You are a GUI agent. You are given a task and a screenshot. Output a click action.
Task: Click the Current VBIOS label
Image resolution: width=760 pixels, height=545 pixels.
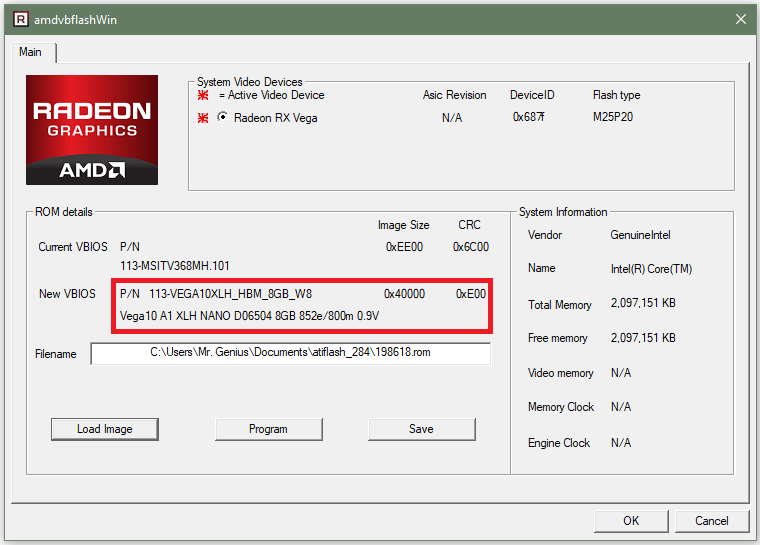tap(73, 247)
